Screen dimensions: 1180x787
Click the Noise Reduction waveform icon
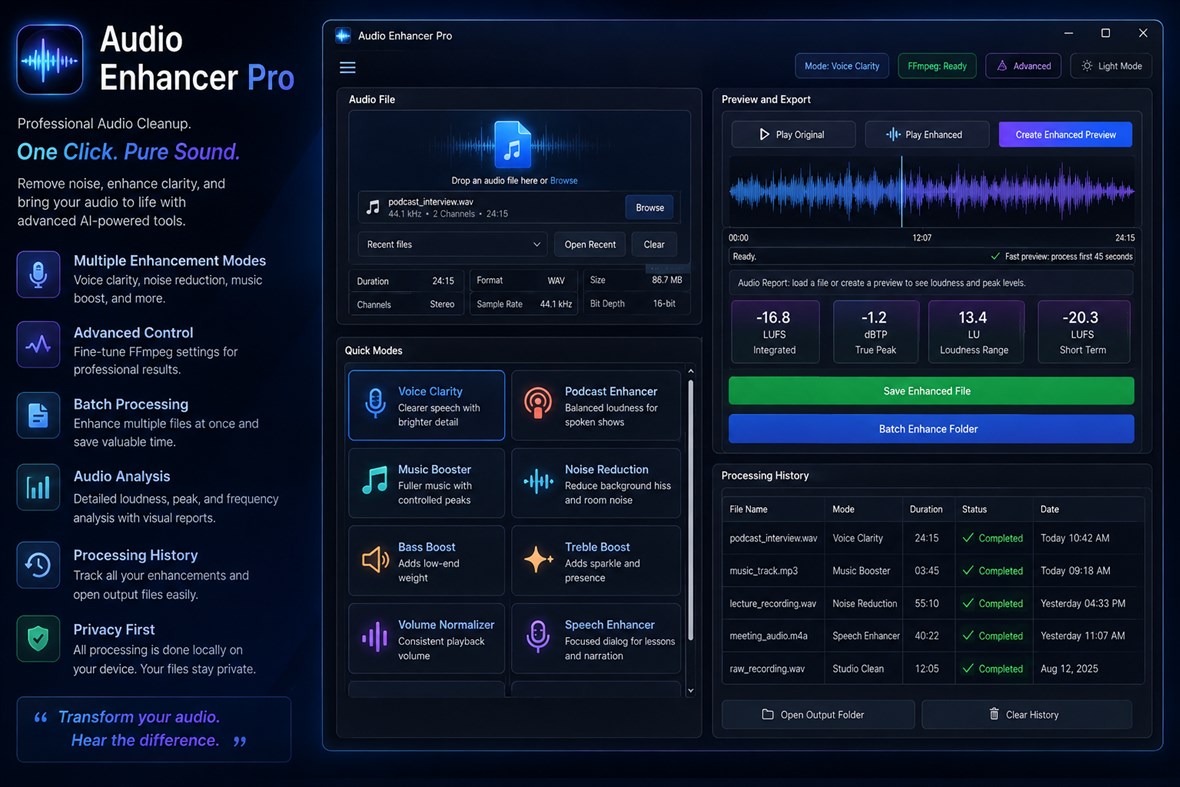538,481
